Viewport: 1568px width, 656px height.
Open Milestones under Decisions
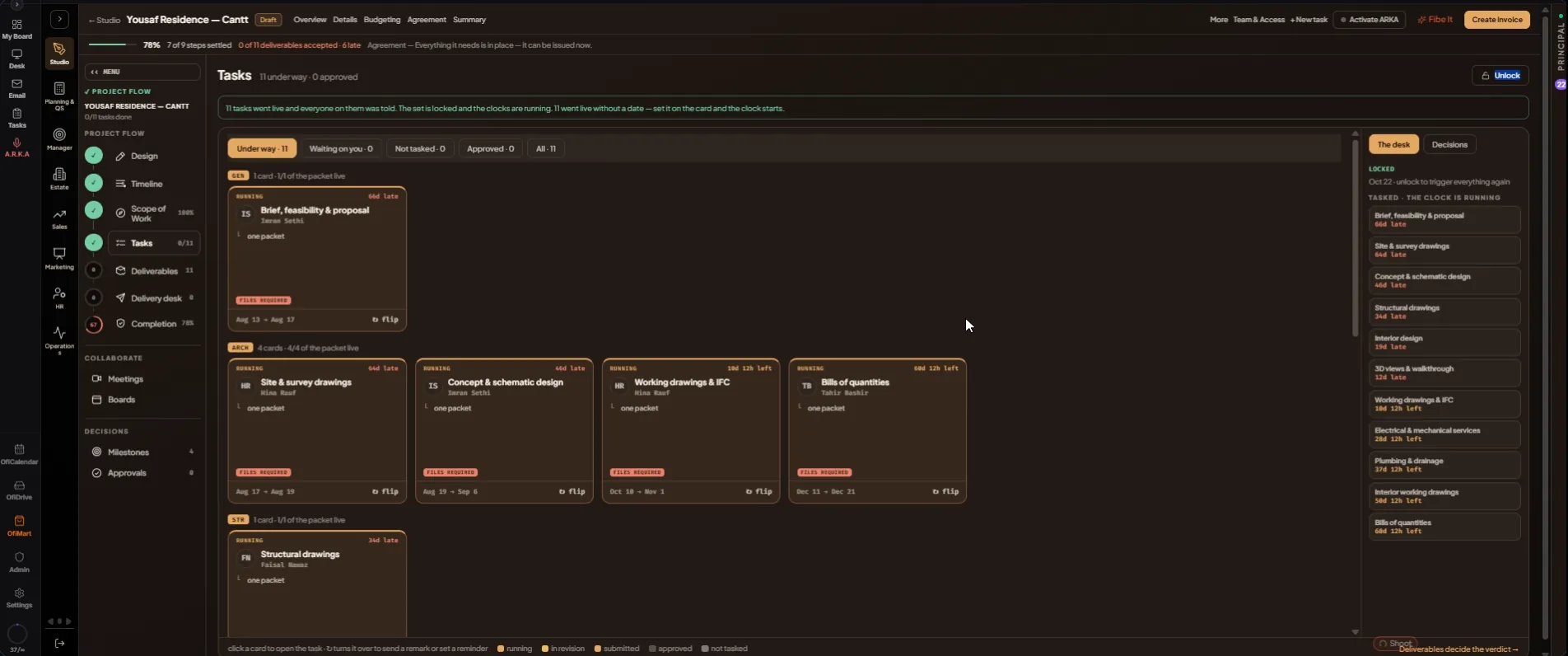[x=142, y=452]
